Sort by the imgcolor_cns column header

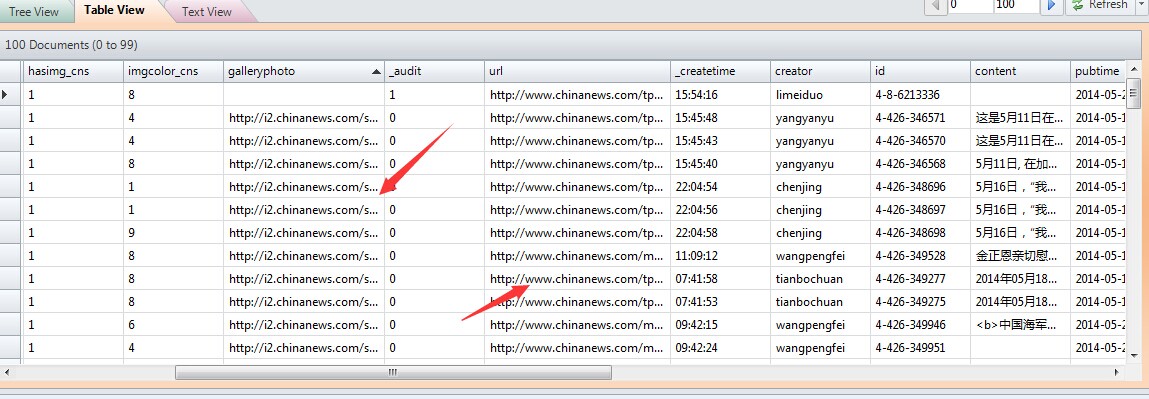[173, 71]
